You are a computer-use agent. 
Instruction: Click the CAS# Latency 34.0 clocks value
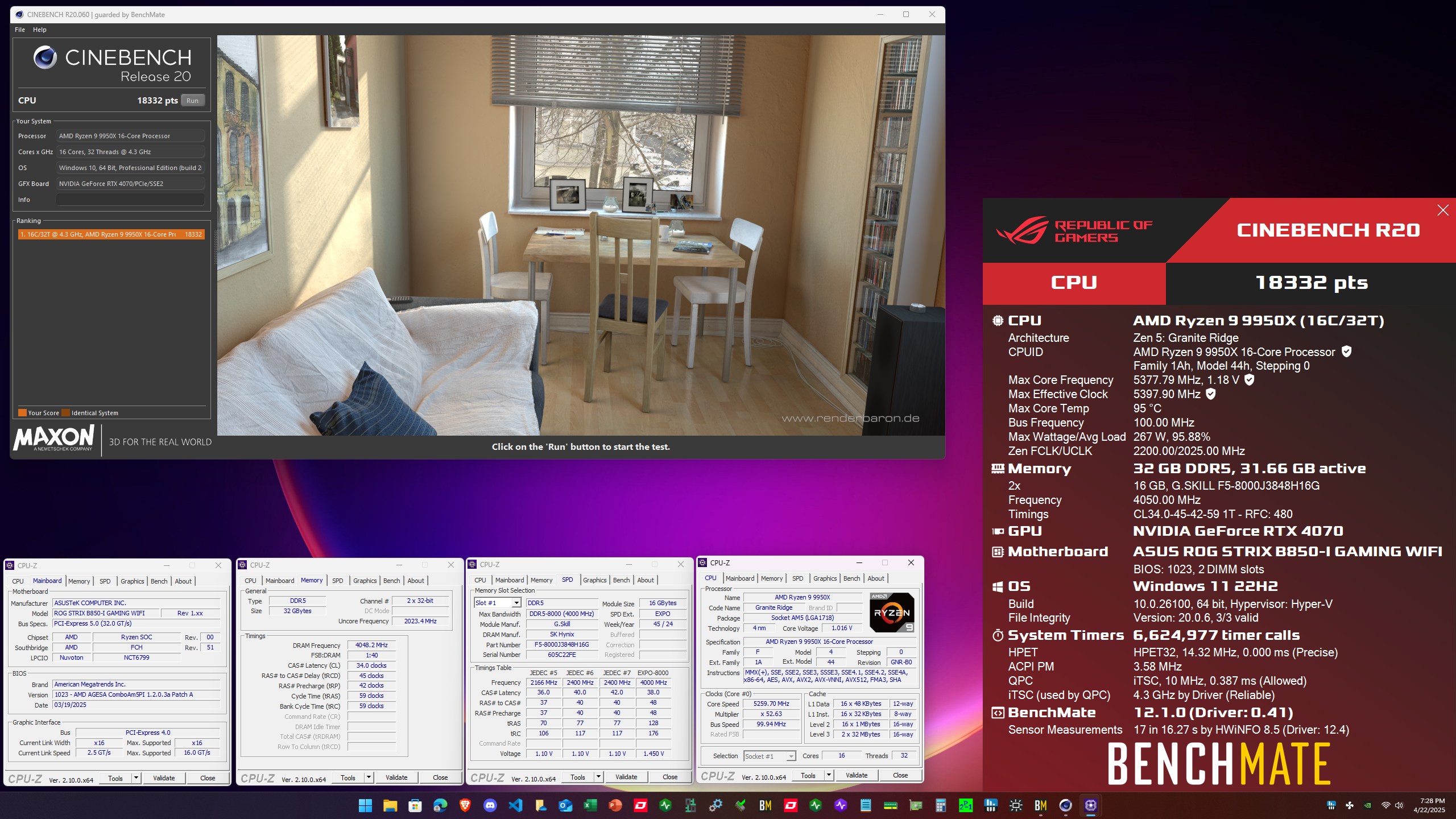371,665
